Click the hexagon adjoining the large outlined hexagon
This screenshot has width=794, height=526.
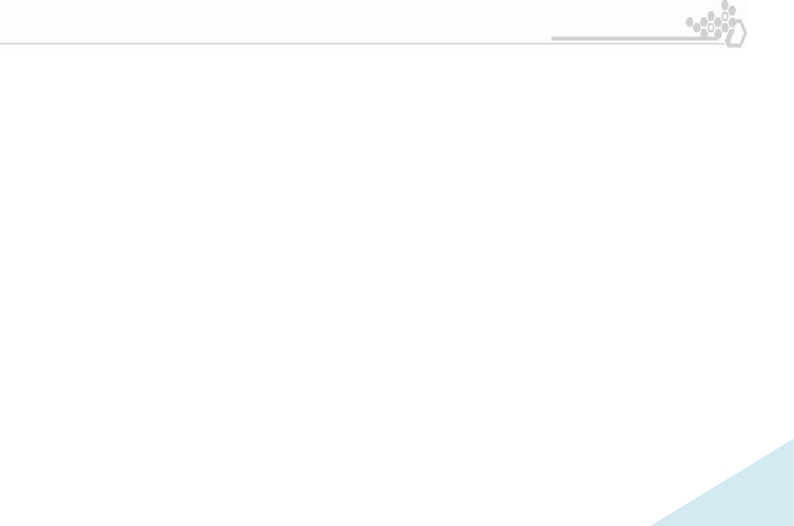pos(732,22)
